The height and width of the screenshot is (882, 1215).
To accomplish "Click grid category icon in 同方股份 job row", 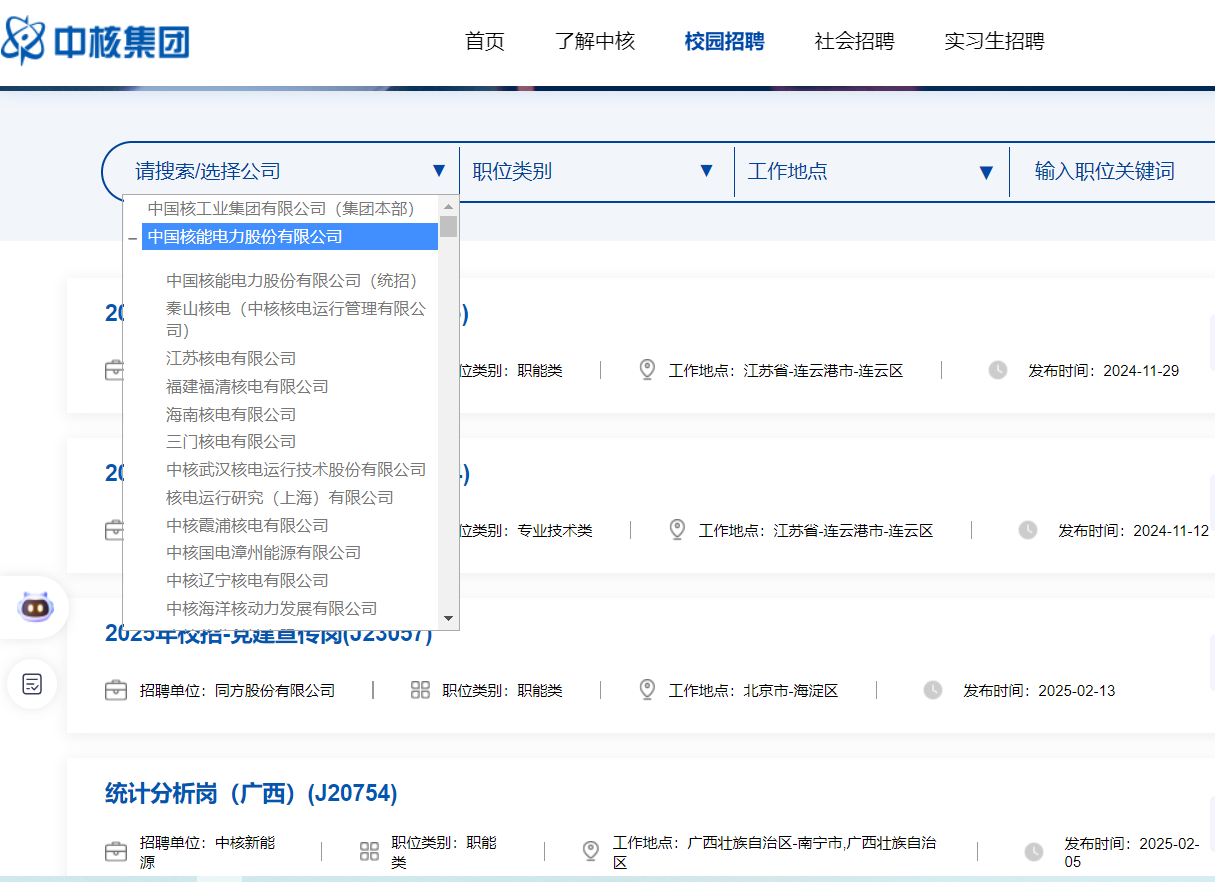I will tap(420, 690).
